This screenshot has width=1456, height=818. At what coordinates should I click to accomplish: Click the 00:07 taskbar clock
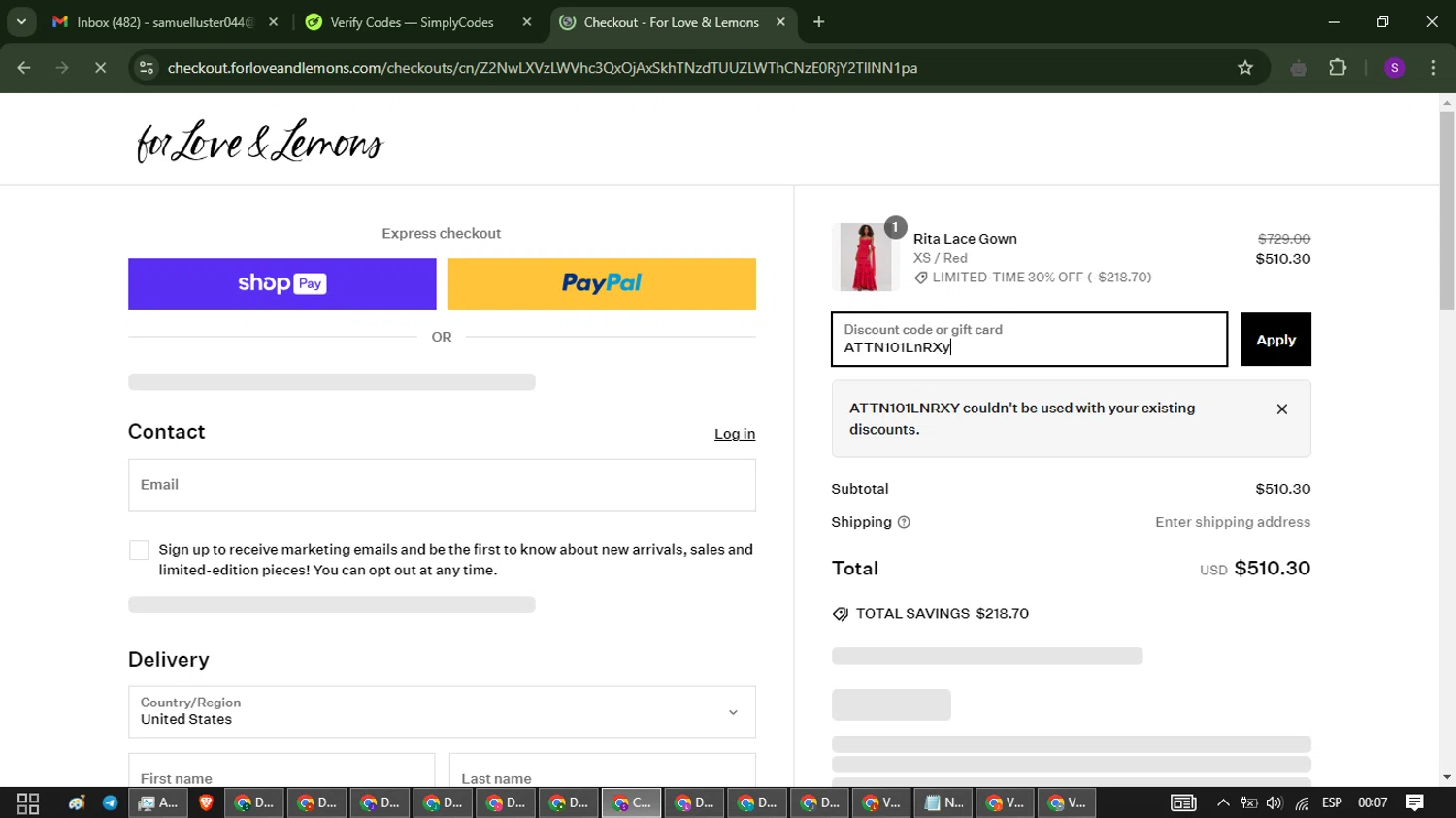[x=1373, y=802]
